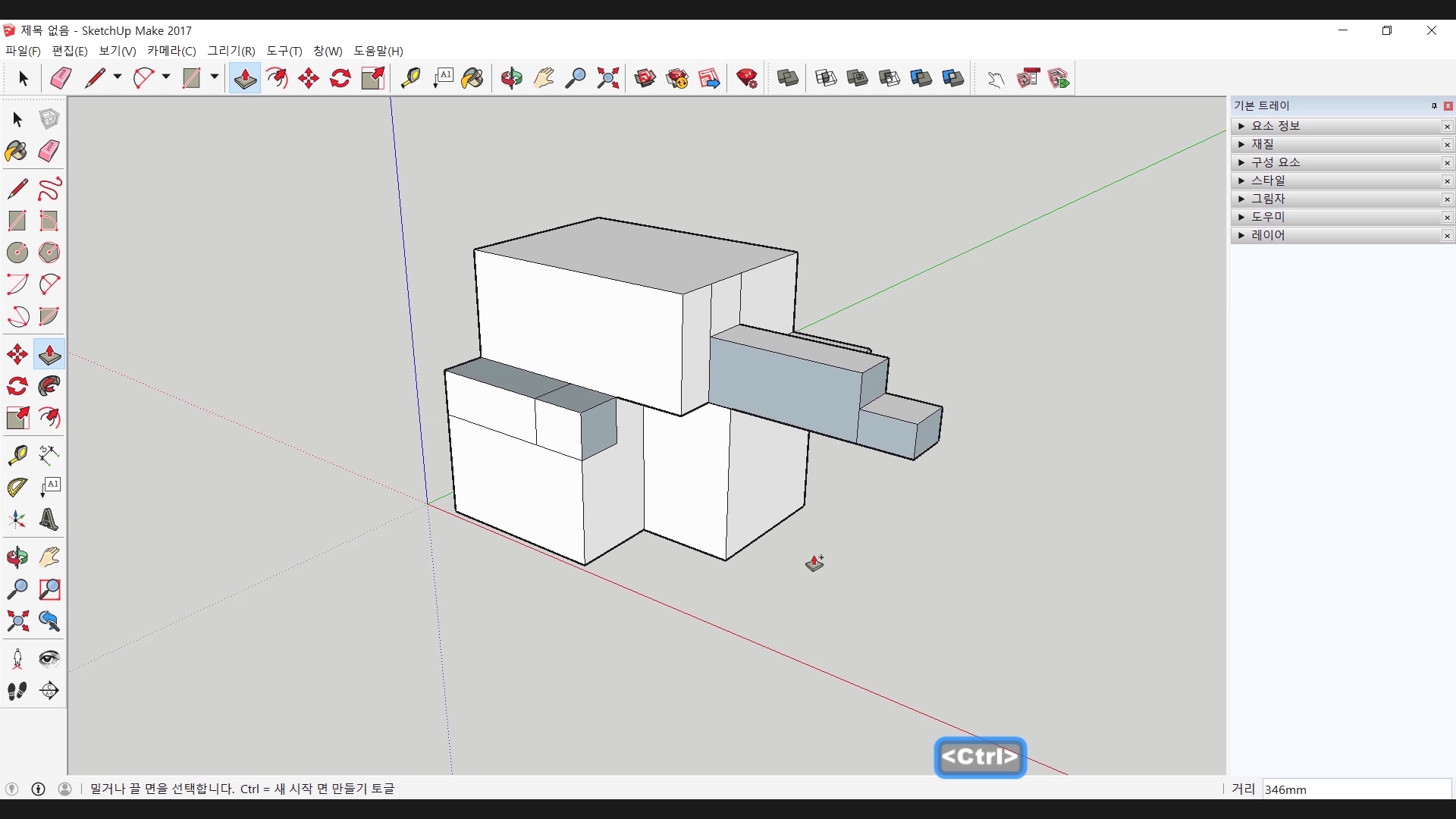Viewport: 1456px width, 819px height.
Task: Select the Tape Measure tool in left toolbar
Action: click(x=17, y=454)
